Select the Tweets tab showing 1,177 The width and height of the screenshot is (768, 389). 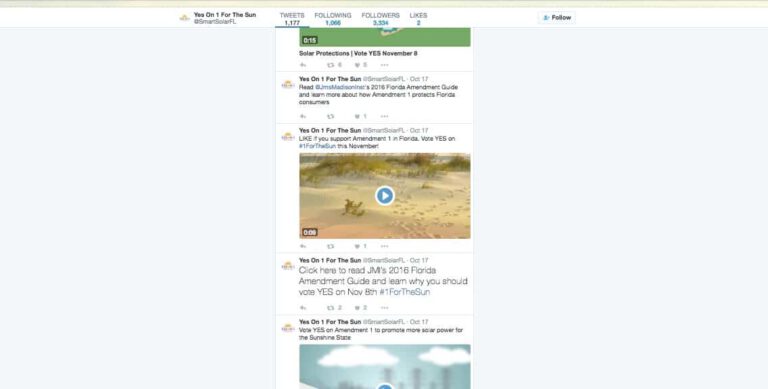click(292, 19)
